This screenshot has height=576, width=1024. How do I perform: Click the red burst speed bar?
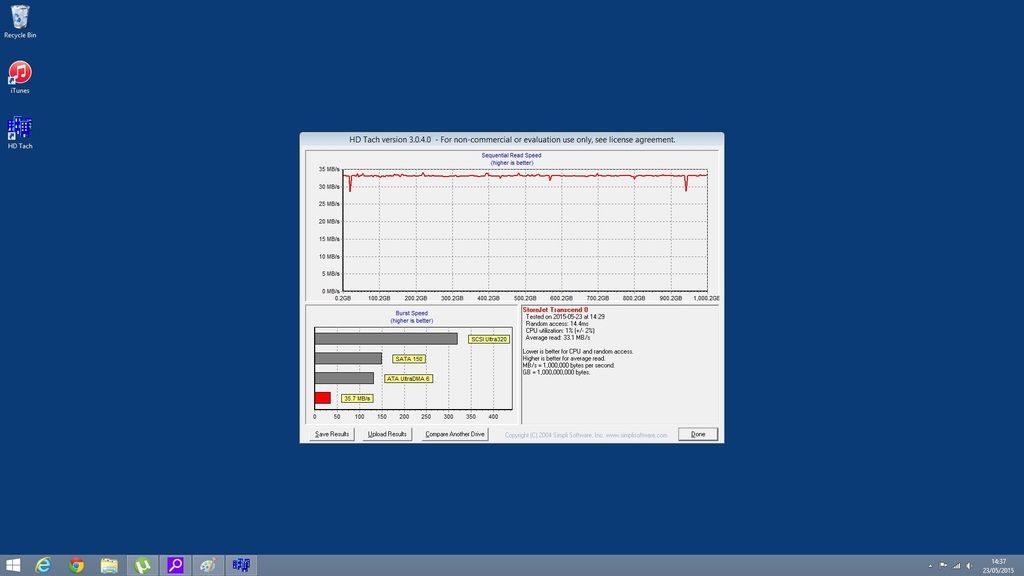pos(323,398)
